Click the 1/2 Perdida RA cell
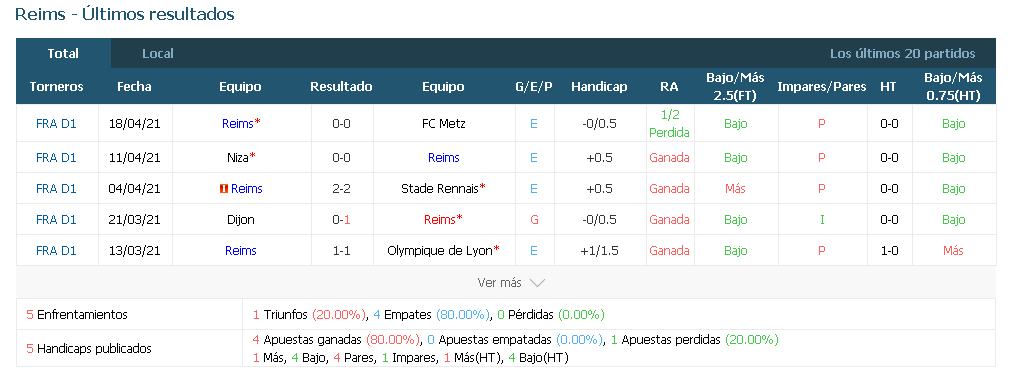The height and width of the screenshot is (373, 1011). 669,124
